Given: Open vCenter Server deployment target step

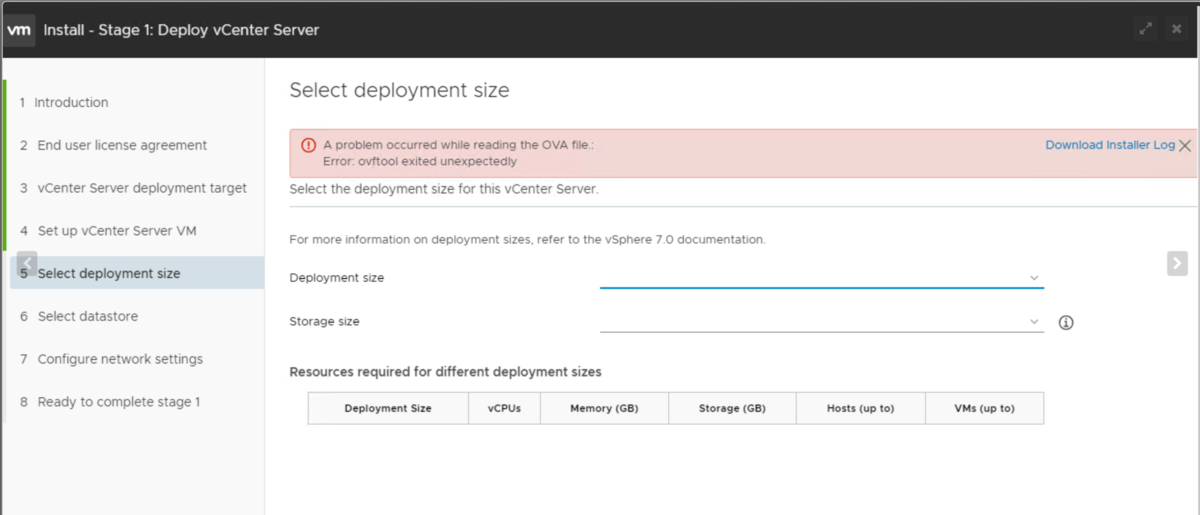Looking at the screenshot, I should tap(133, 188).
